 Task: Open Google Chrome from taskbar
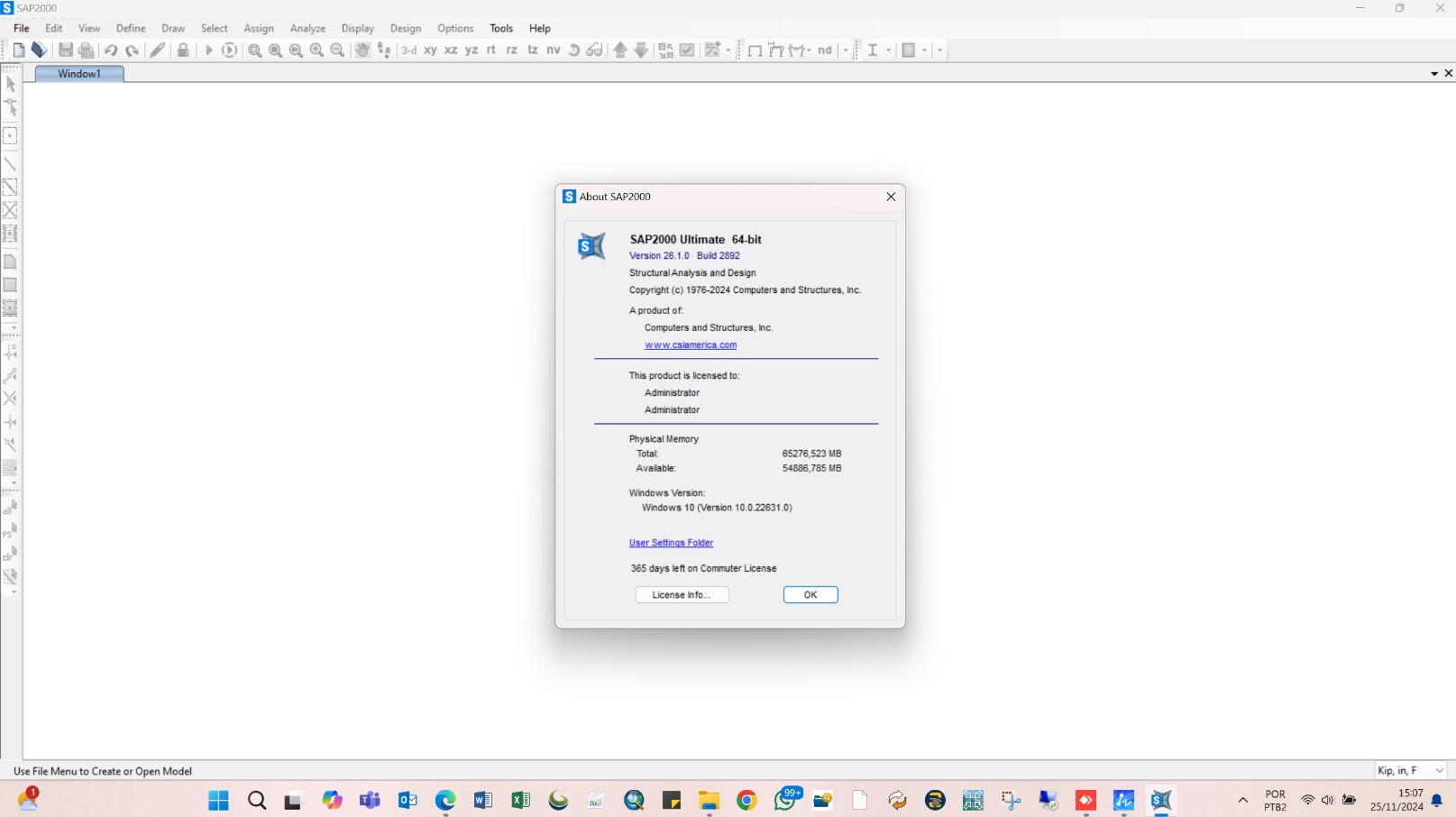[746, 801]
